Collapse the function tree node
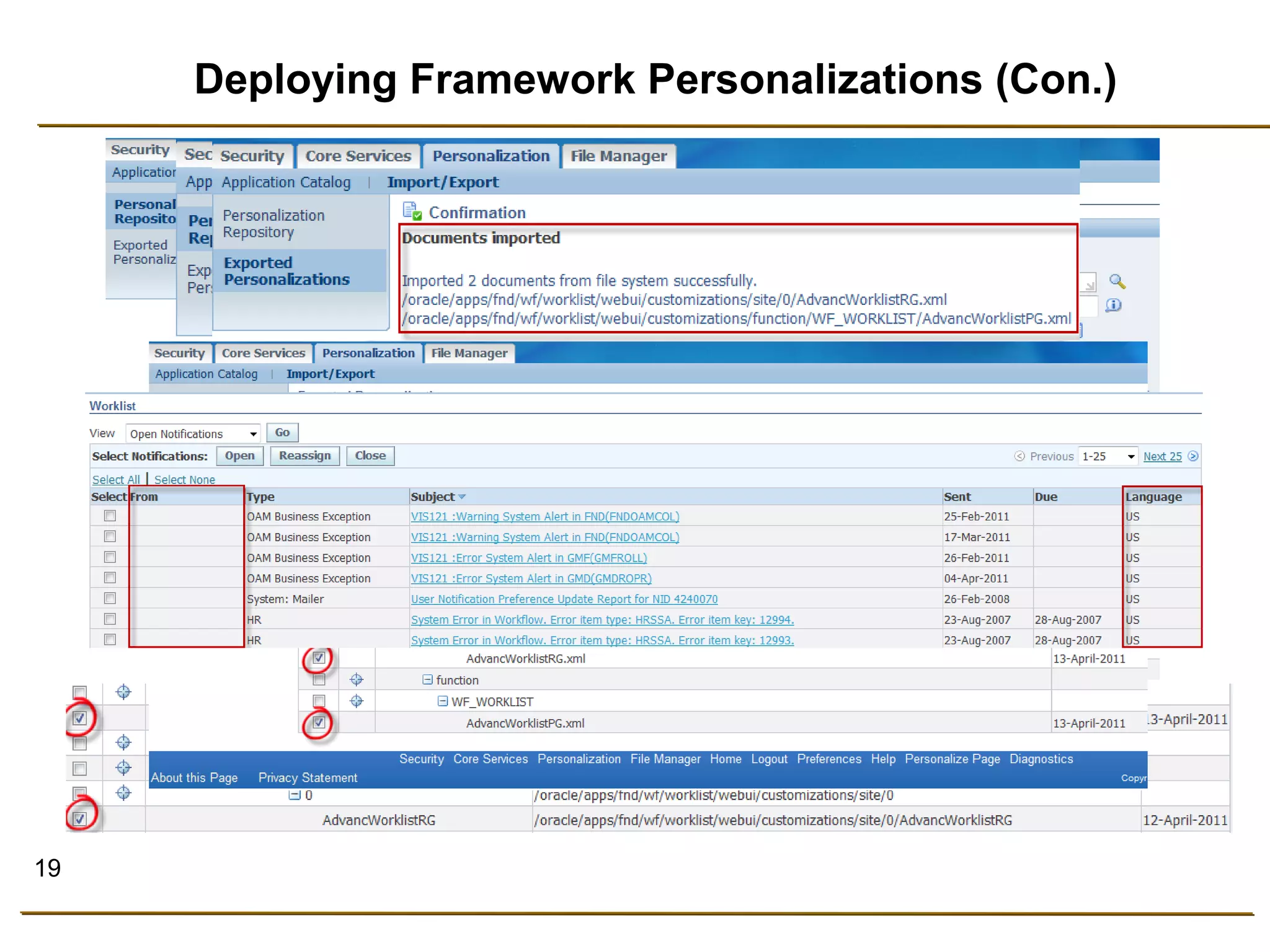The image size is (1270, 952). (x=427, y=680)
